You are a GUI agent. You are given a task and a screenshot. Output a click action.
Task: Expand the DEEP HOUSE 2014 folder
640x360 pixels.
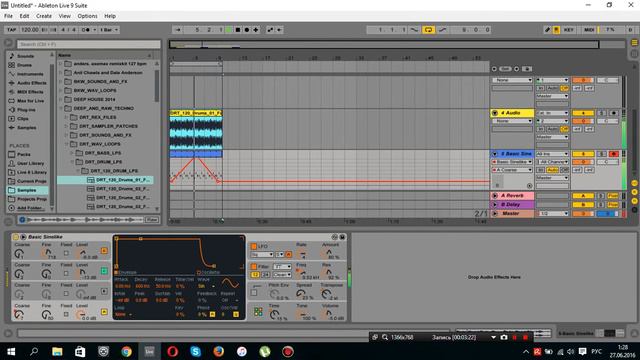pyautogui.click(x=61, y=99)
